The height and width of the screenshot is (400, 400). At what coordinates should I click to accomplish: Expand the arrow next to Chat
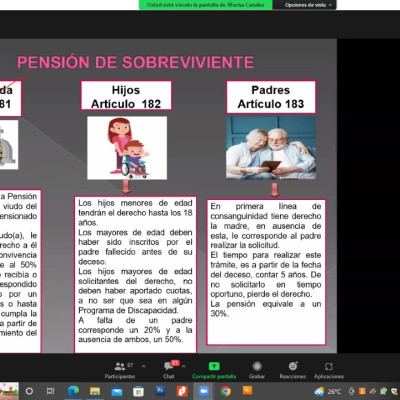click(x=183, y=366)
